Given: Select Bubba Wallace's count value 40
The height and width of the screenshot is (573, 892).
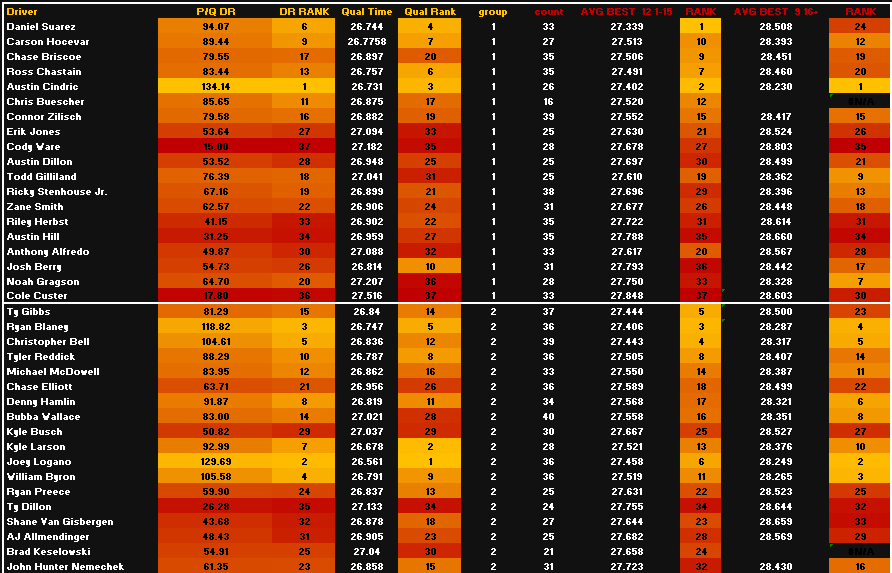Looking at the screenshot, I should point(548,417).
